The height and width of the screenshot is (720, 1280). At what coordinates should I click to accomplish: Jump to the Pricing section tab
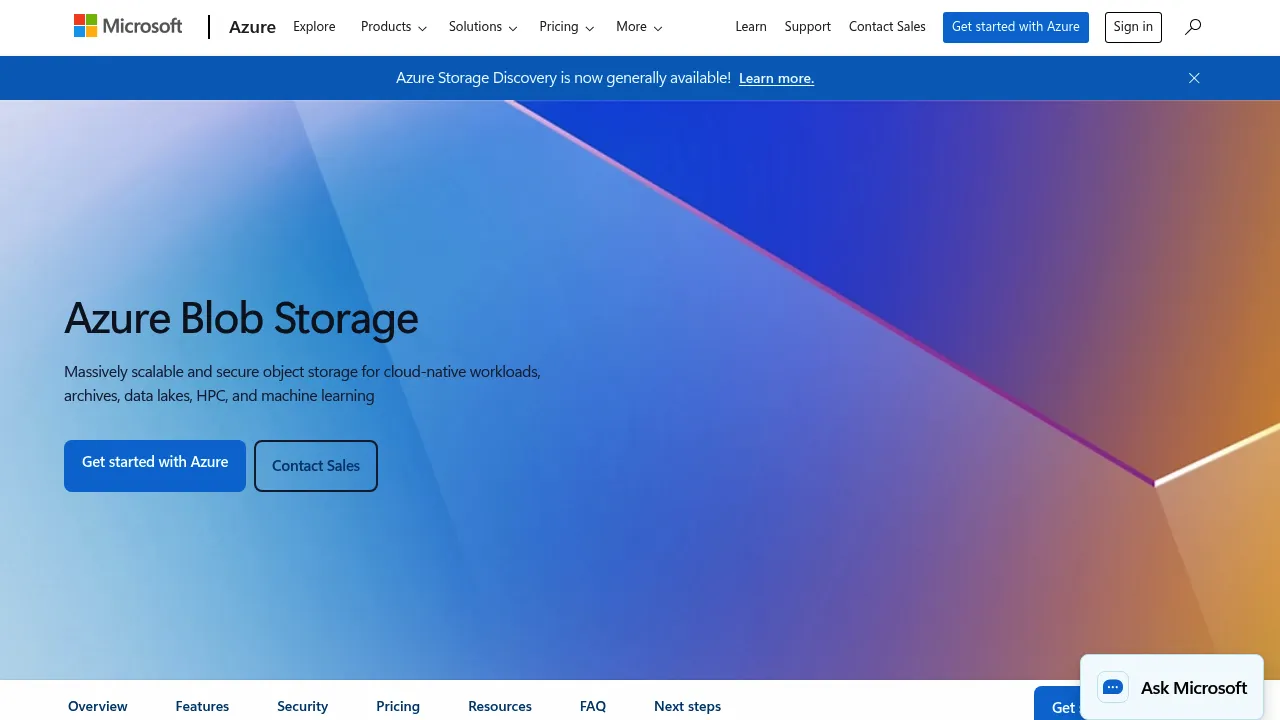(x=398, y=706)
